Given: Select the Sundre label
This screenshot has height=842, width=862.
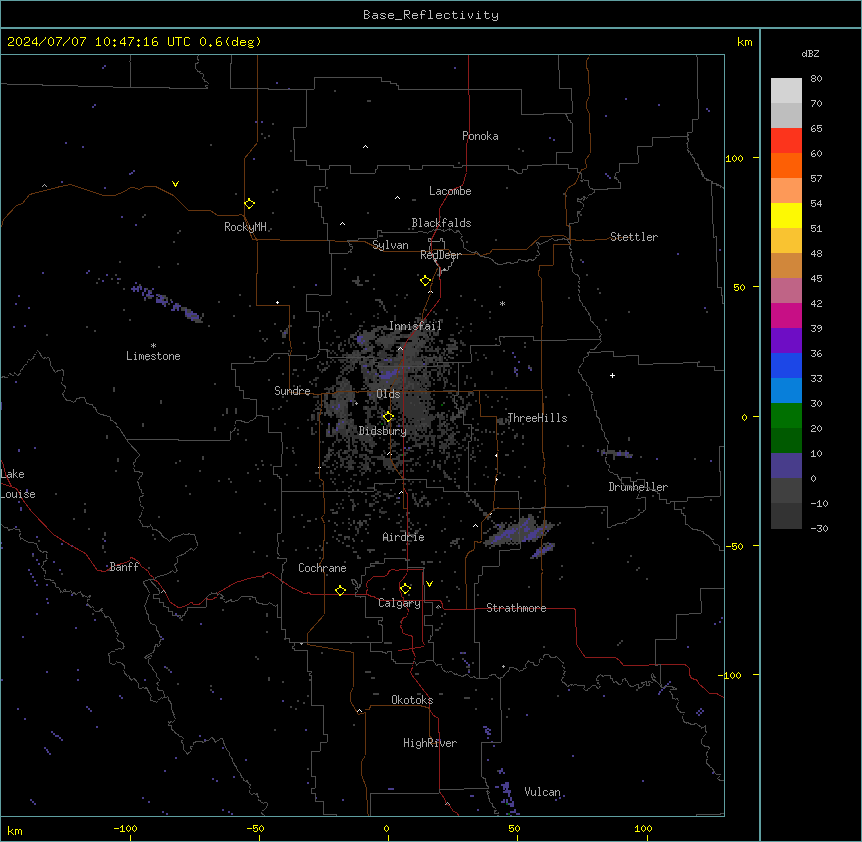Looking at the screenshot, I should pos(292,391).
